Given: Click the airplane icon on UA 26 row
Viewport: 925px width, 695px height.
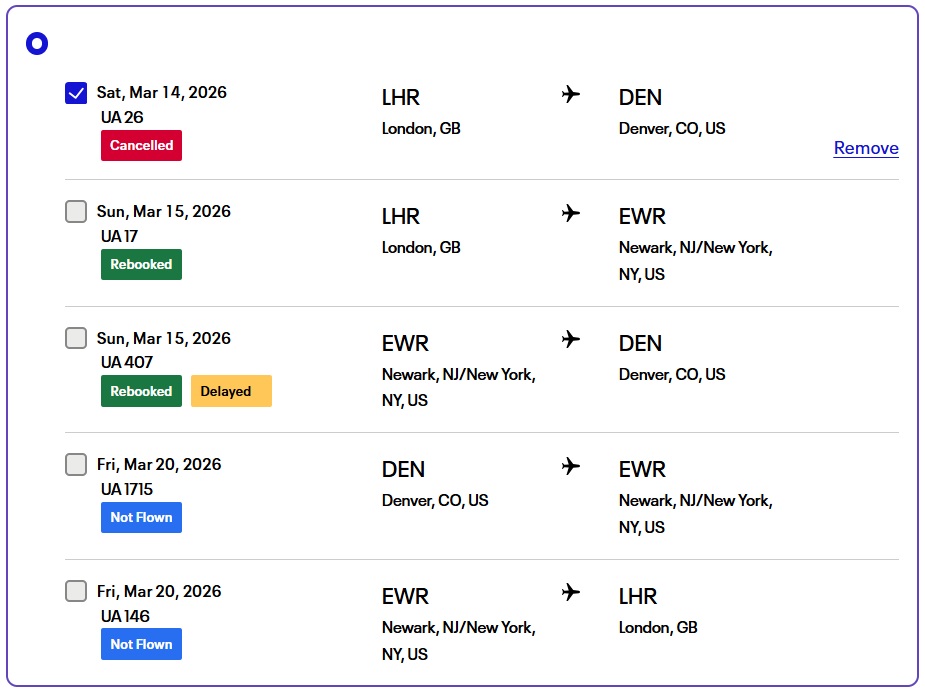Looking at the screenshot, I should [571, 95].
